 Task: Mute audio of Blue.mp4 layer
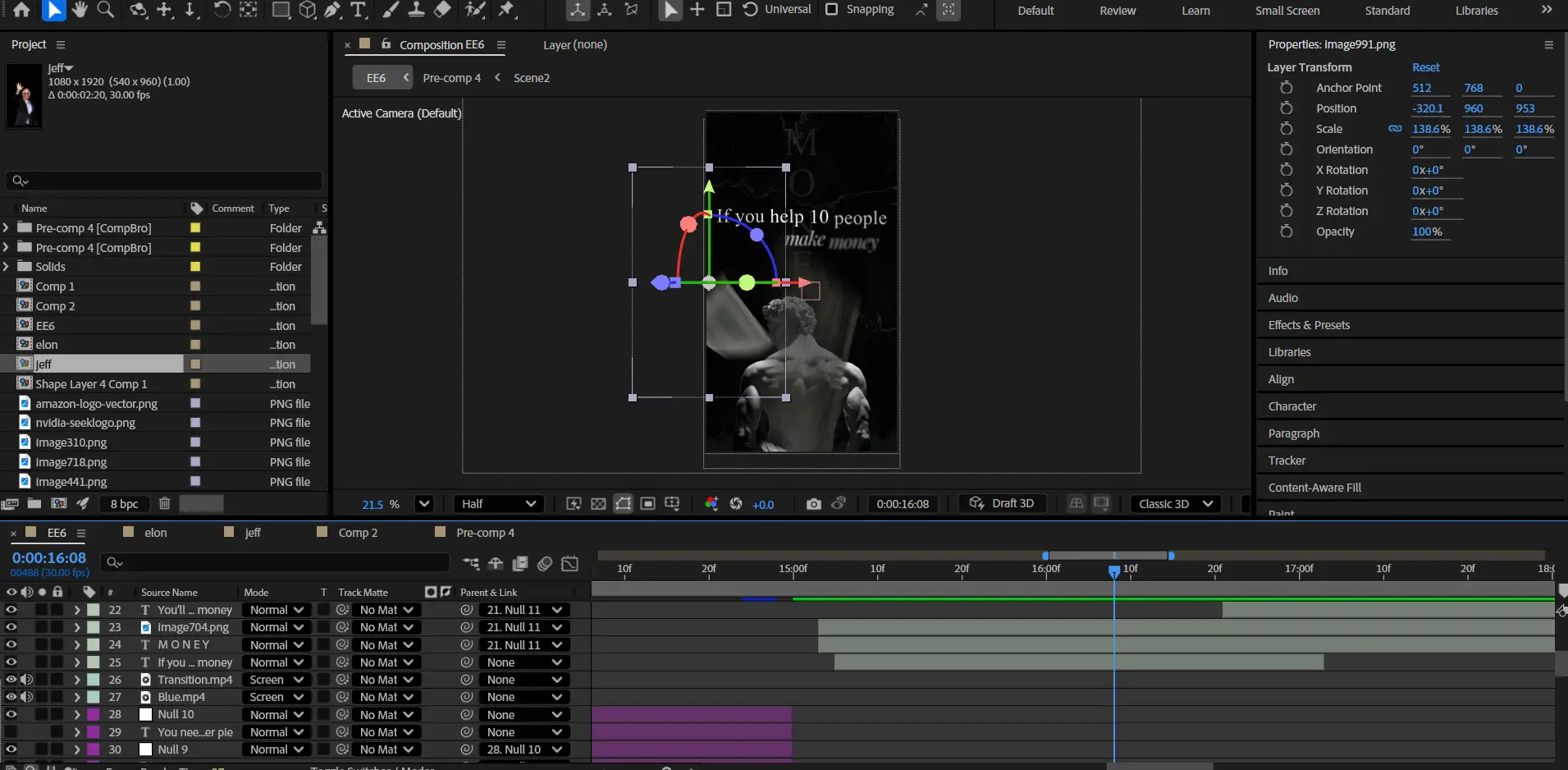tap(27, 697)
